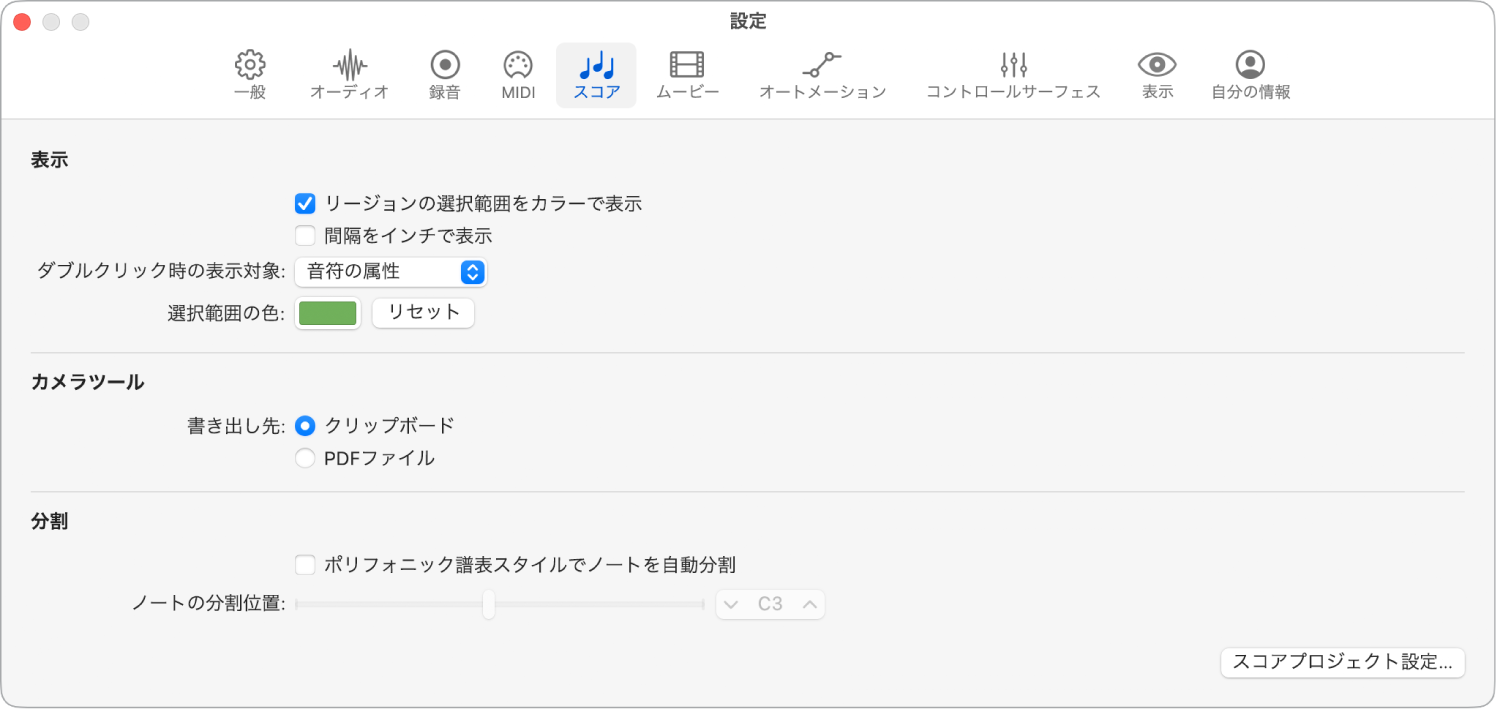The image size is (1498, 710).
Task: Open コントロールサーフェス settings
Action: (x=1012, y=74)
